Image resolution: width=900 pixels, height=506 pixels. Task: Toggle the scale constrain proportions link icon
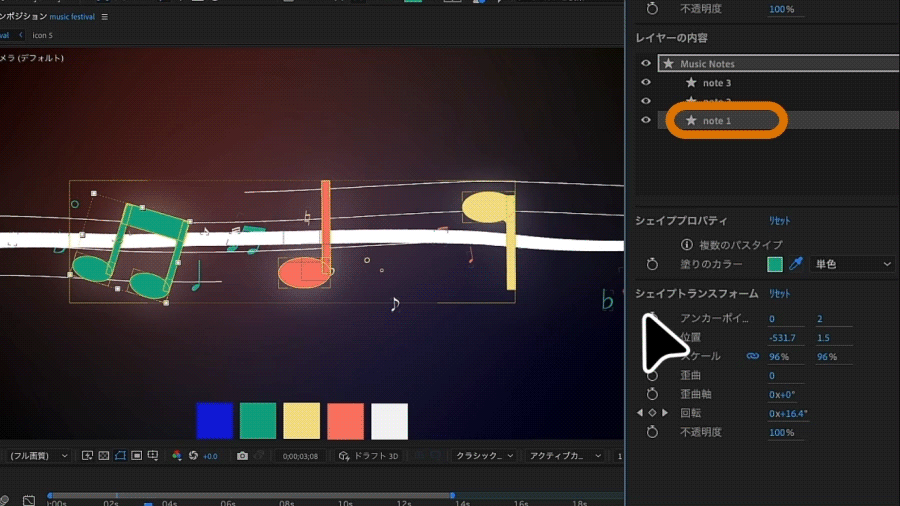(x=752, y=356)
